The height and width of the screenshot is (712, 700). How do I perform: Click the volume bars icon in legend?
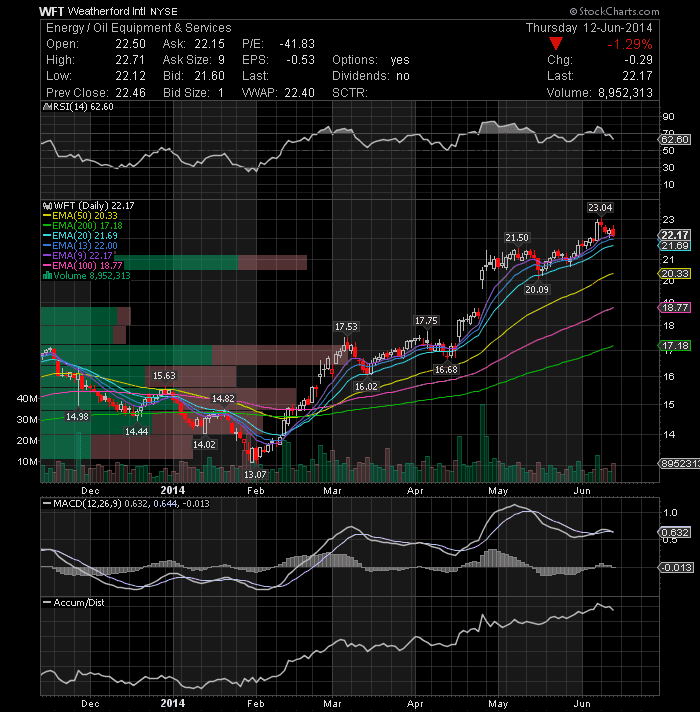pyautogui.click(x=47, y=276)
